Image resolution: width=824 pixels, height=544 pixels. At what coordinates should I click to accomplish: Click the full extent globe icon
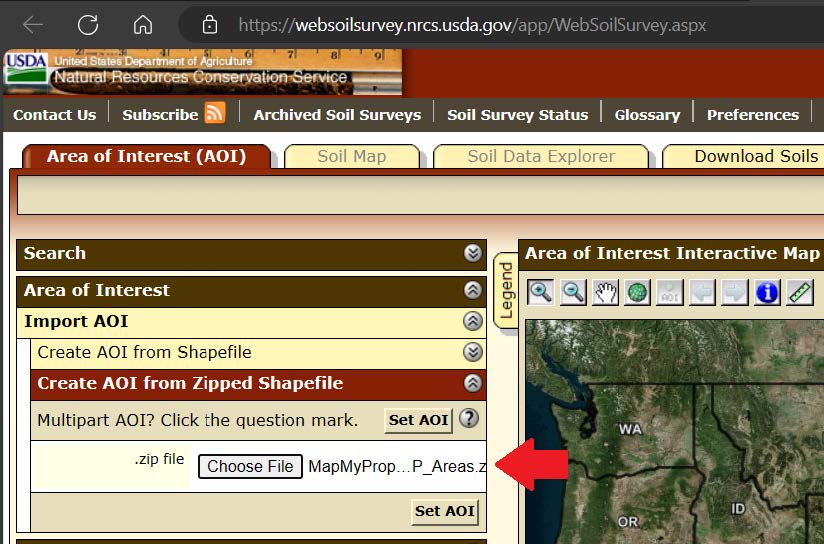[637, 292]
